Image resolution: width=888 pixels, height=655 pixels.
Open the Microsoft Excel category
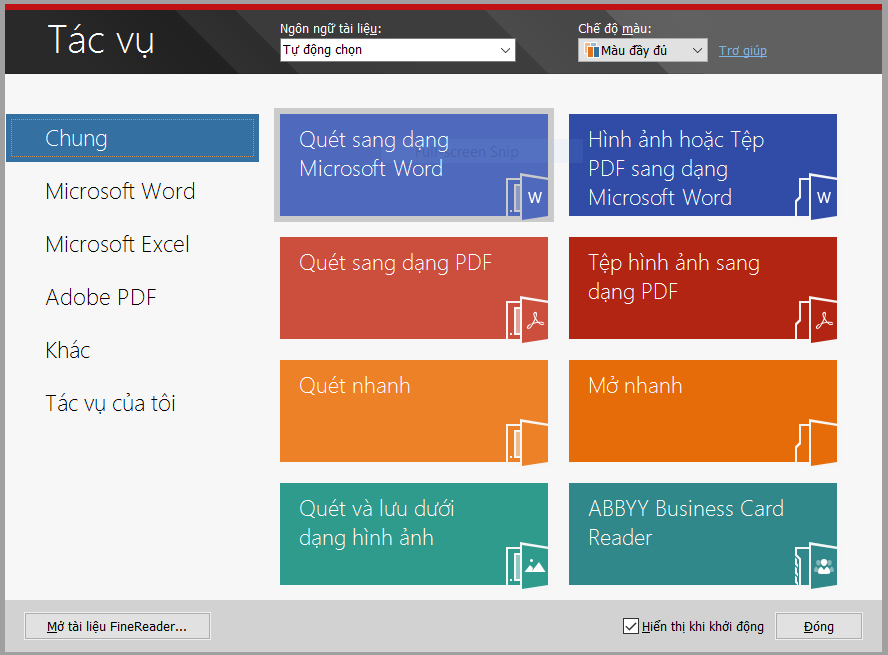[x=117, y=245]
